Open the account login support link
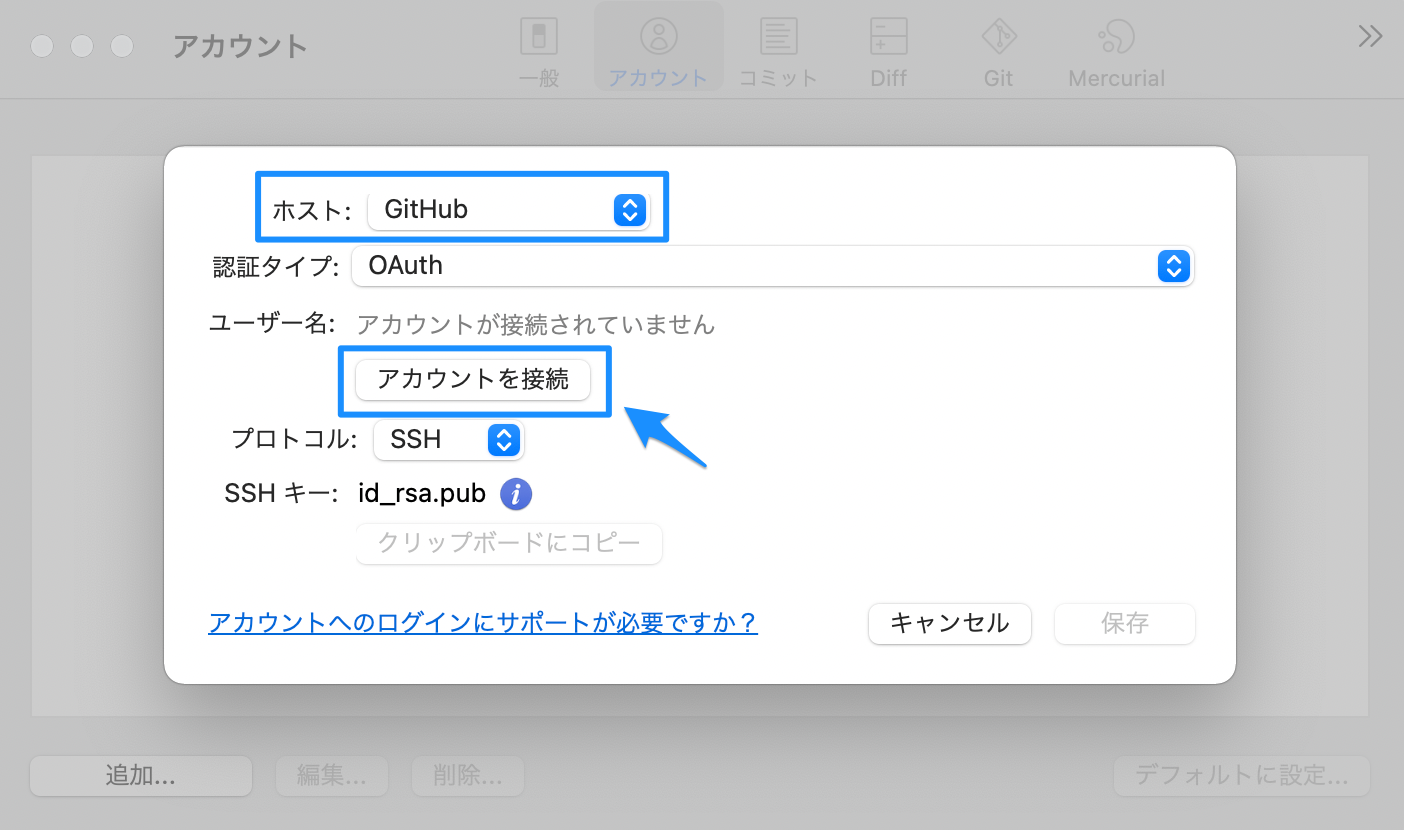 click(483, 623)
